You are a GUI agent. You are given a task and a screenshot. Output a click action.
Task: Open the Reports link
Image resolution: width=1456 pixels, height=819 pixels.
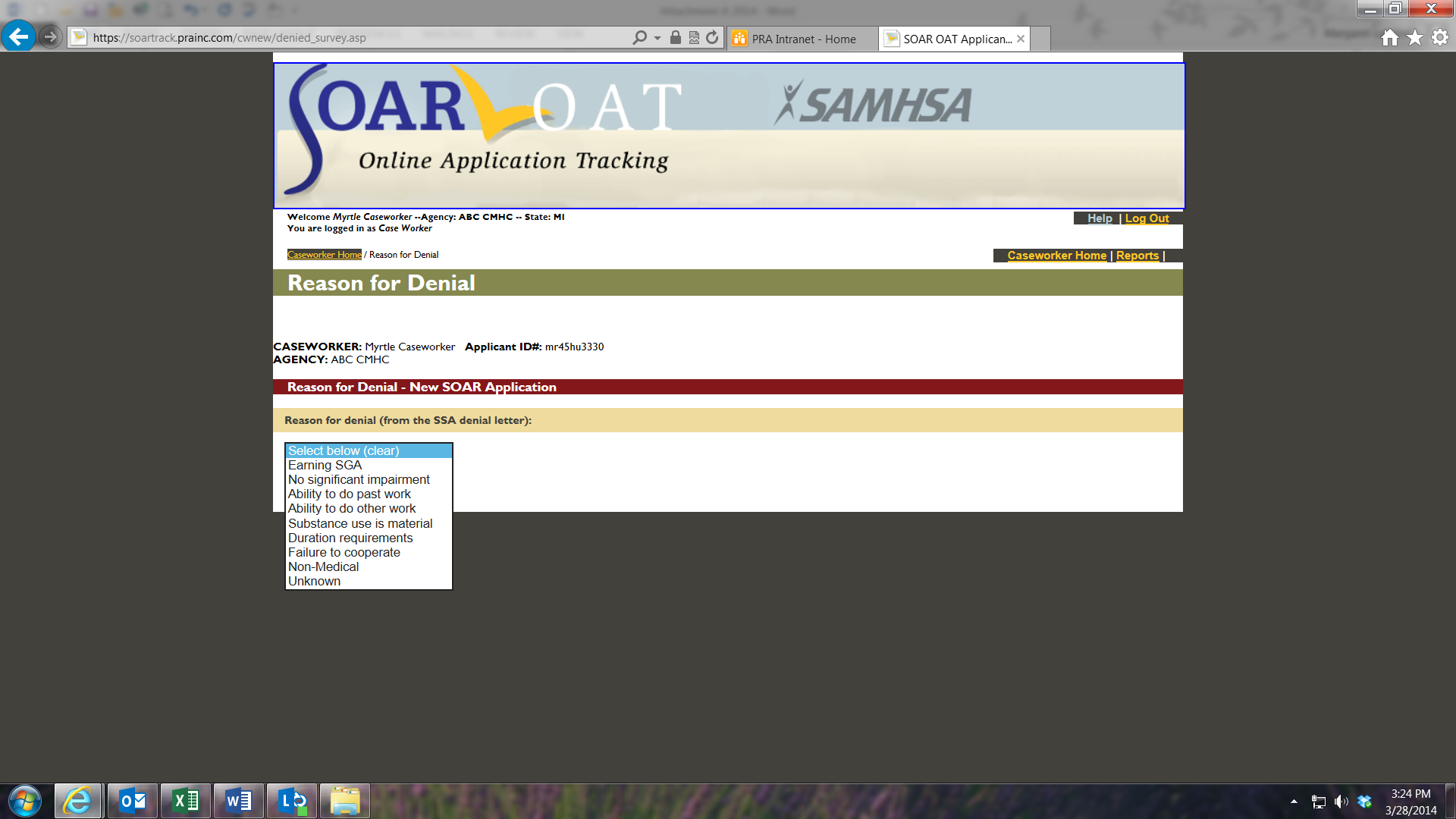coord(1137,256)
